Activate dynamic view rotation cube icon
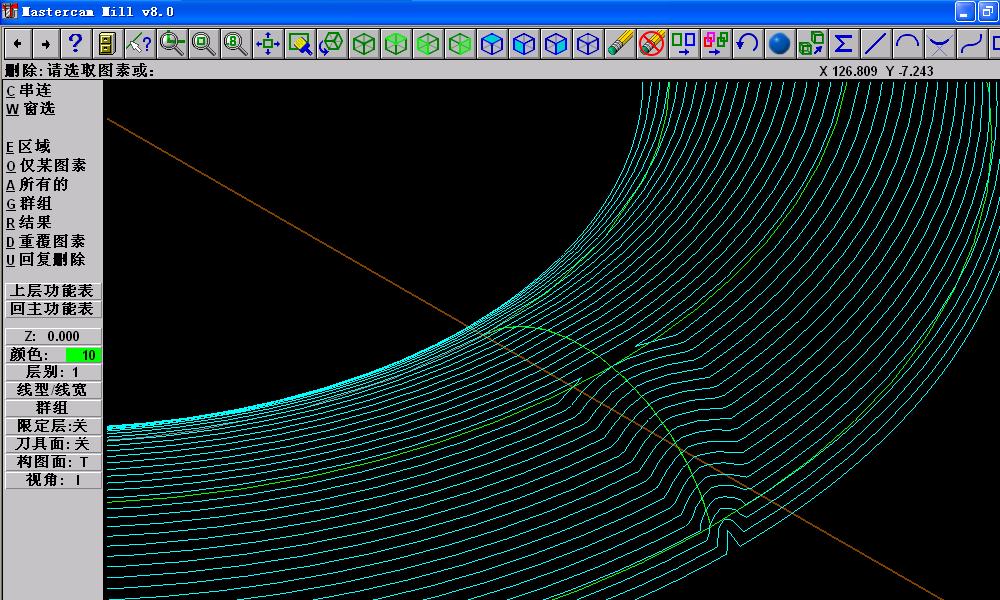The image size is (1000, 600). click(x=331, y=43)
